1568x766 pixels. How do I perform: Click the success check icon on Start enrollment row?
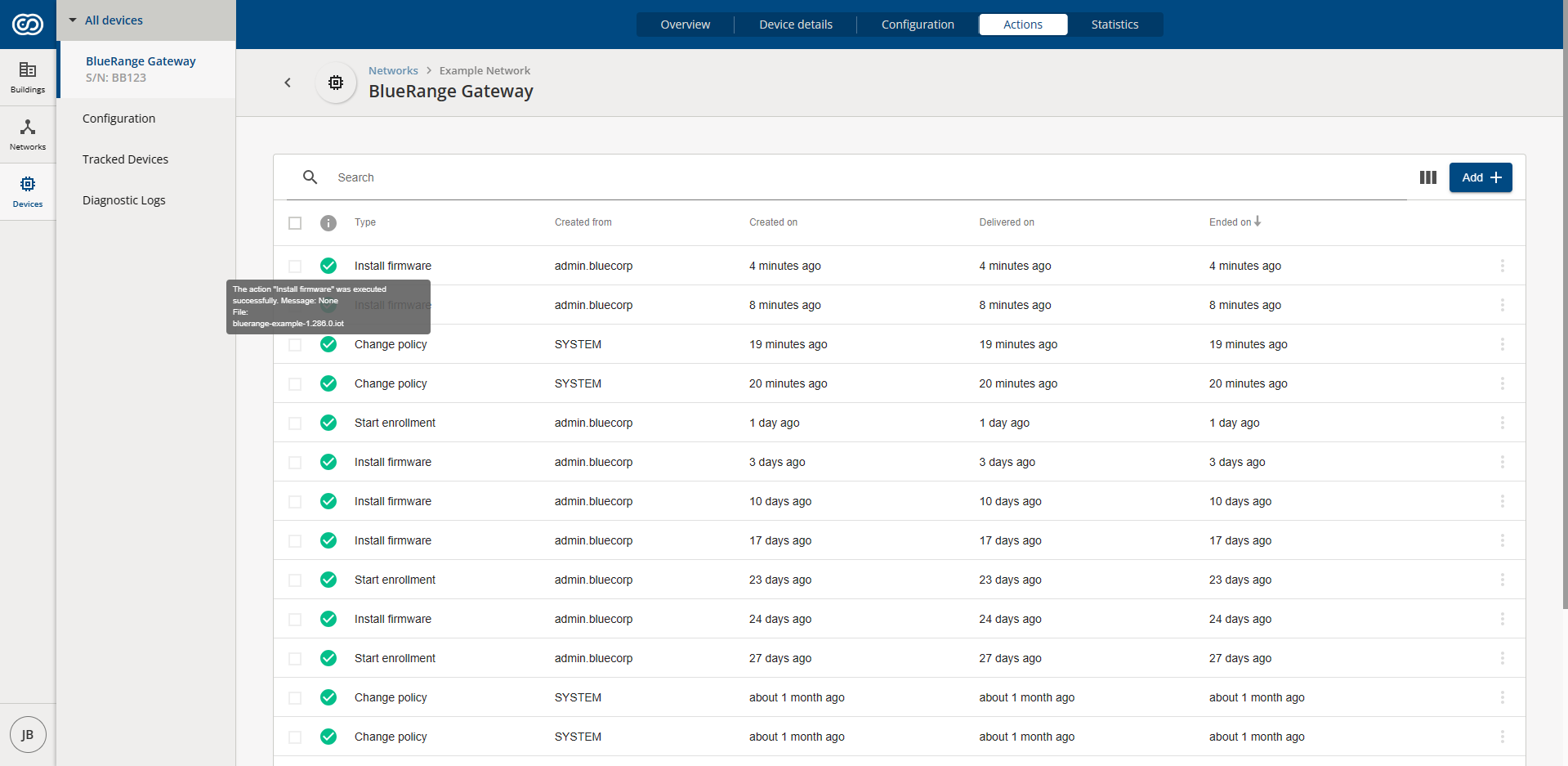tap(328, 423)
